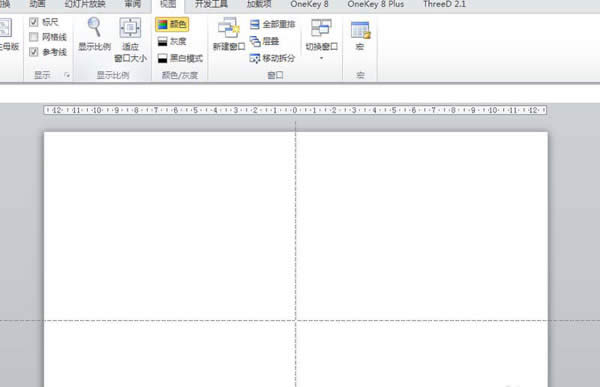Enable the 网格线 gridlines checkbox
600x387 pixels.
[x=34, y=37]
